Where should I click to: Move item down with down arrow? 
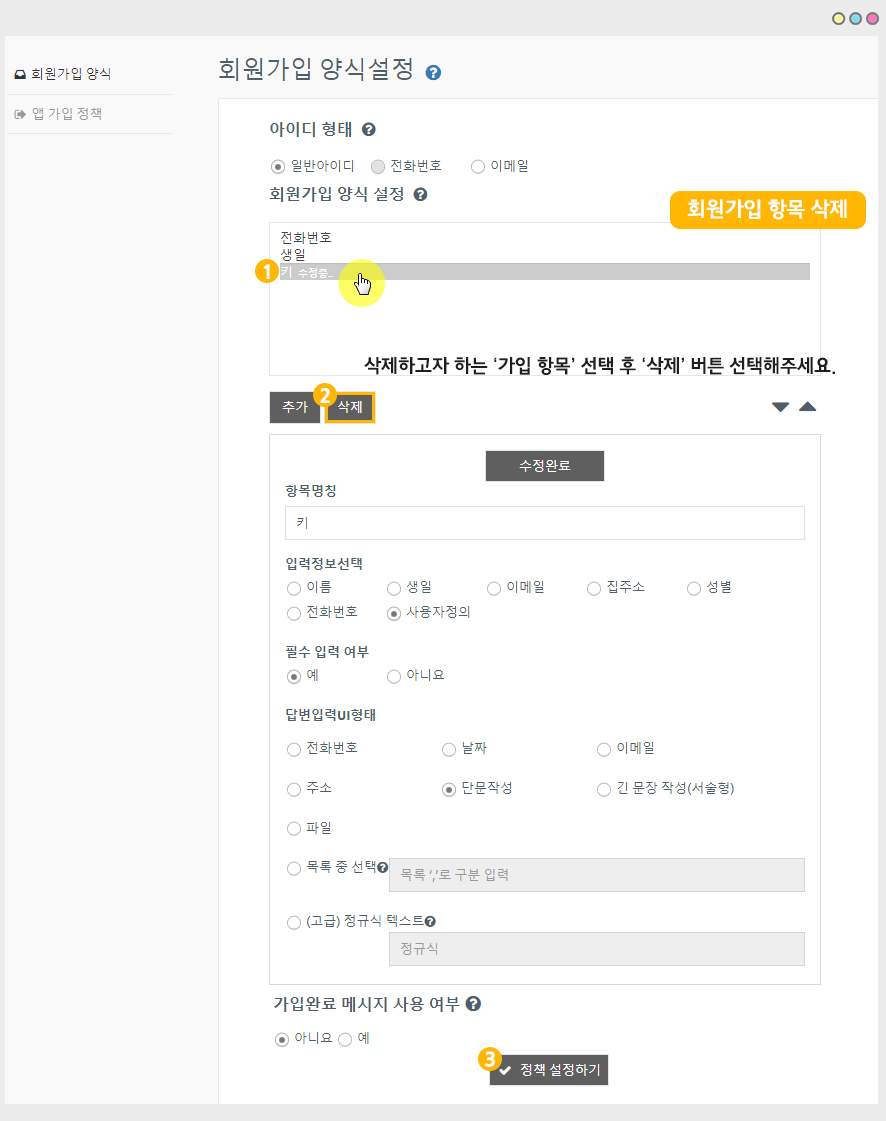tap(780, 407)
